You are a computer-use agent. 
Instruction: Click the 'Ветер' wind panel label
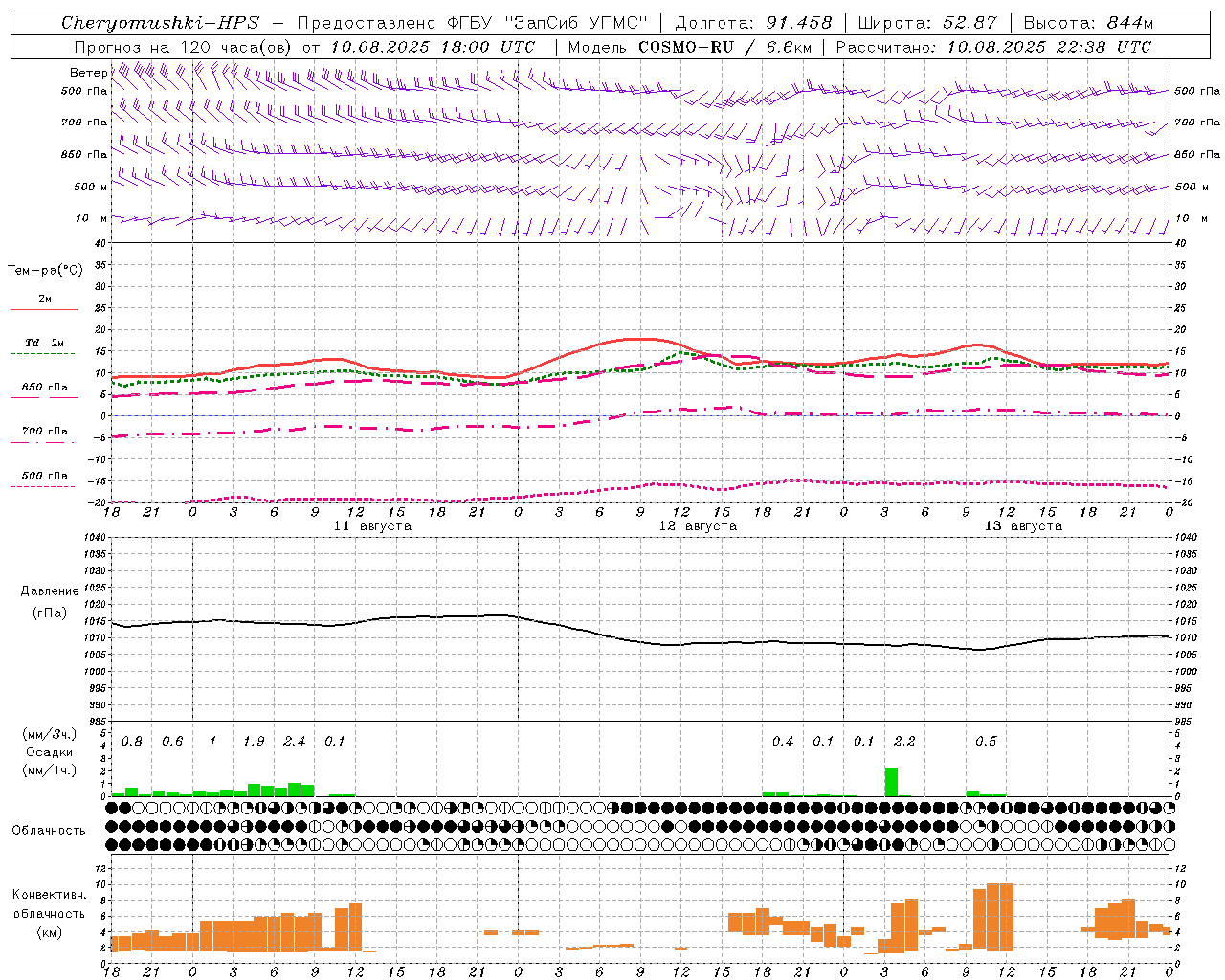[x=88, y=73]
